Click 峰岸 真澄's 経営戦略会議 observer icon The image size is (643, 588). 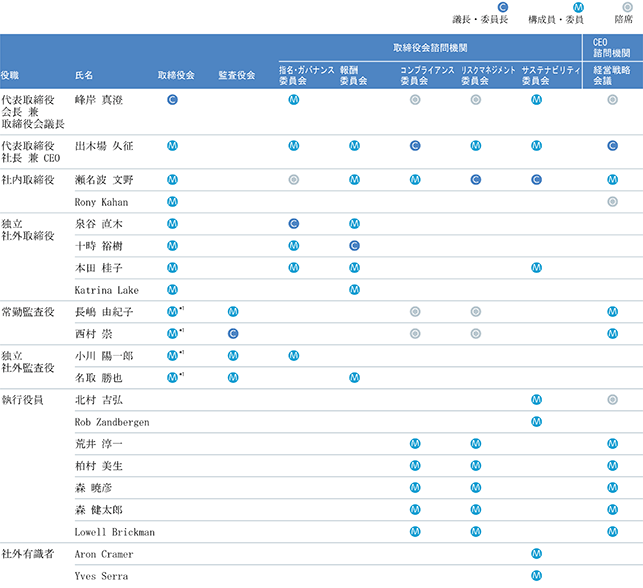[612, 100]
